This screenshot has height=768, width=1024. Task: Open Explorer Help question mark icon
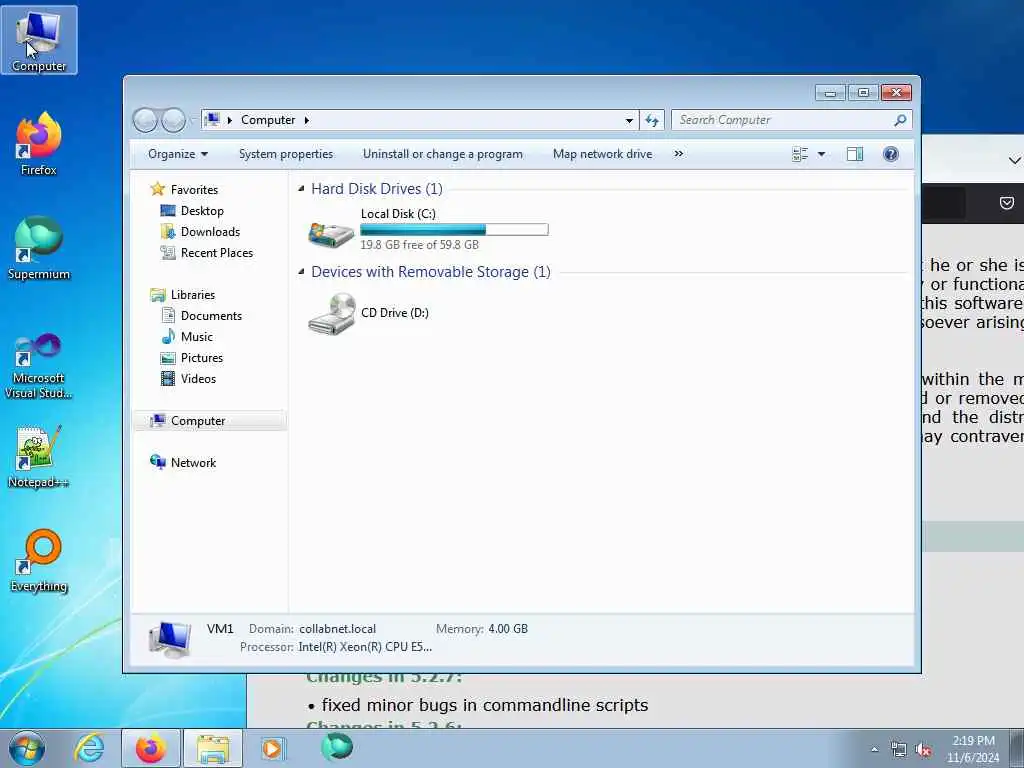[891, 154]
